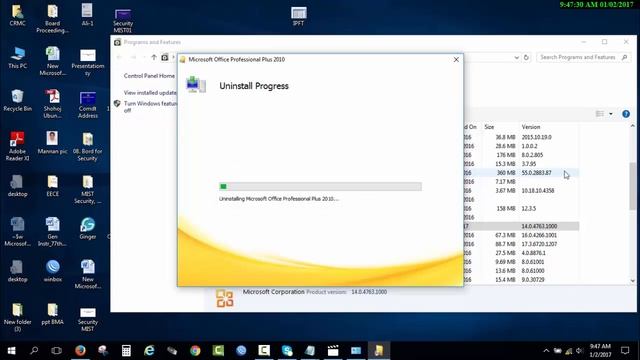Image resolution: width=640 pixels, height=360 pixels.
Task: Go up one level in Programs and Features
Action: click(x=153, y=58)
